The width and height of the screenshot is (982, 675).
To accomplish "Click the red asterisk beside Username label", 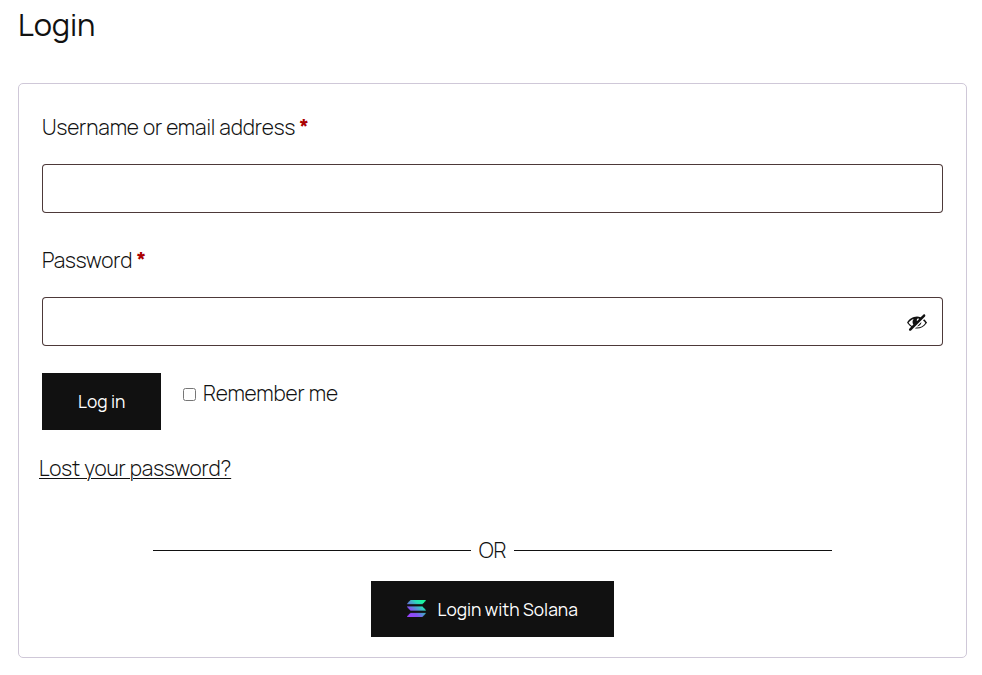I will (304, 126).
